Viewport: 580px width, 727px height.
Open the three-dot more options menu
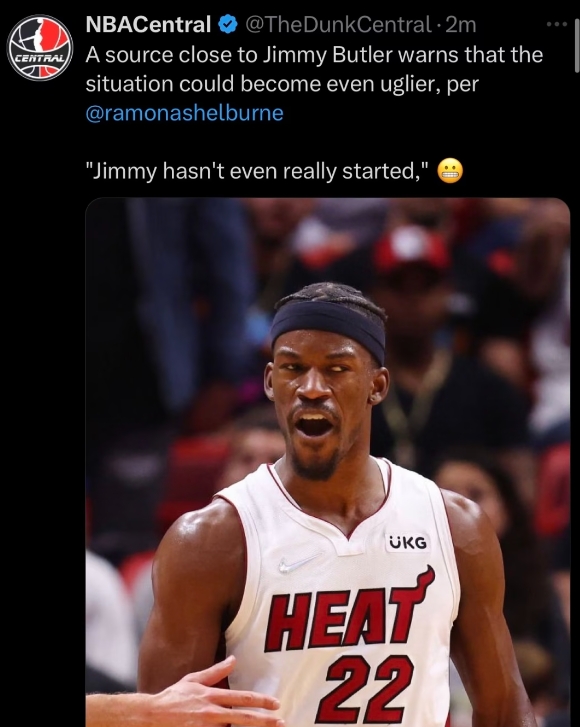pyautogui.click(x=557, y=24)
